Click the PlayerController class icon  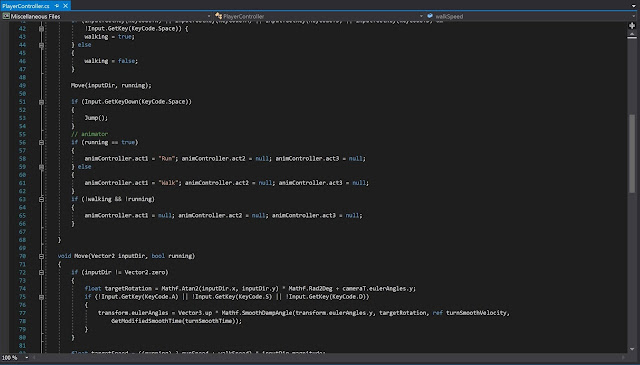point(218,16)
